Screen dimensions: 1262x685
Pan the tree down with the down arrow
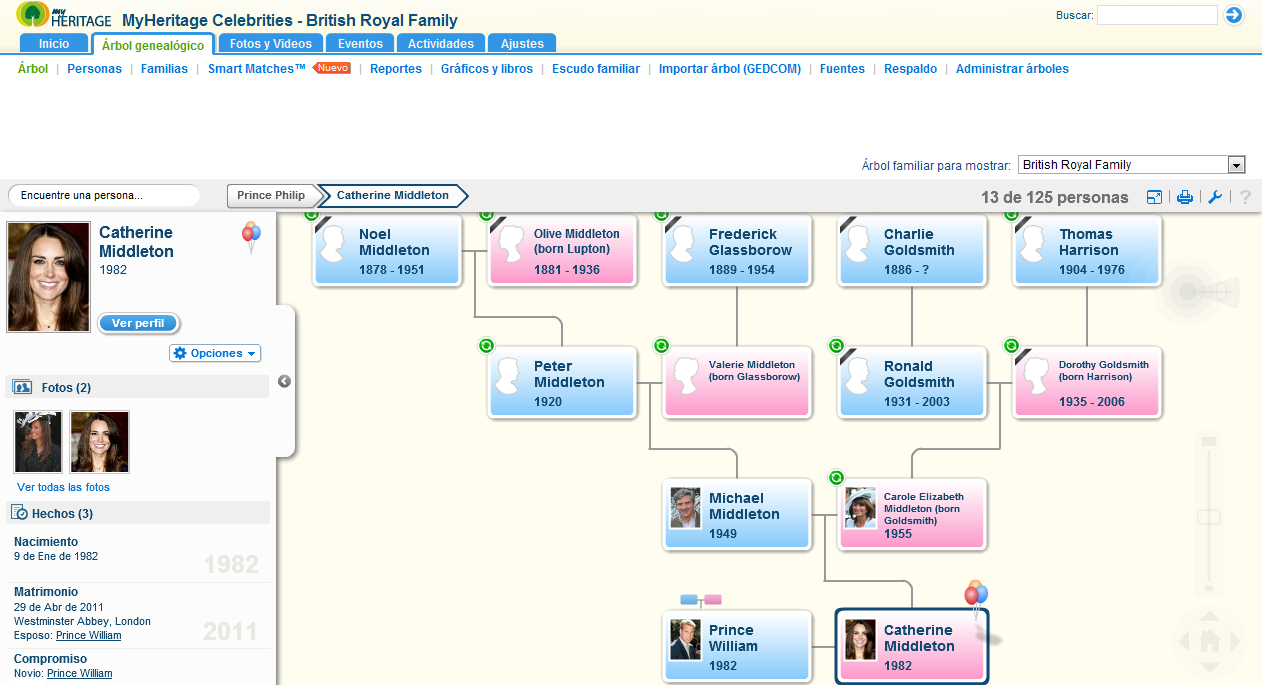[1209, 665]
